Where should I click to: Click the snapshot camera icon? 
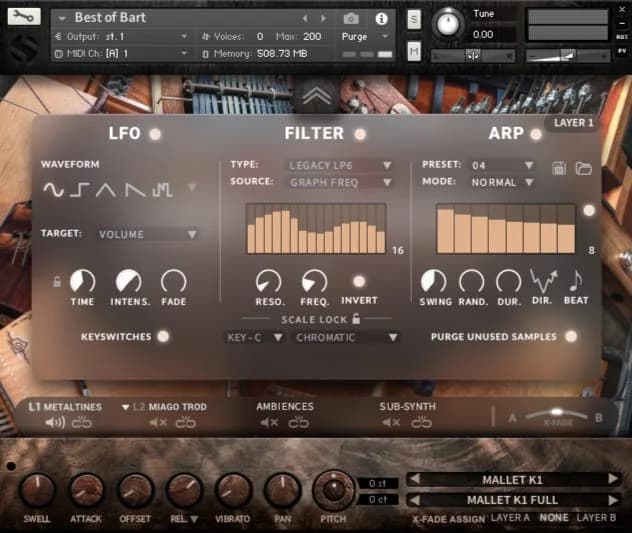[351, 19]
